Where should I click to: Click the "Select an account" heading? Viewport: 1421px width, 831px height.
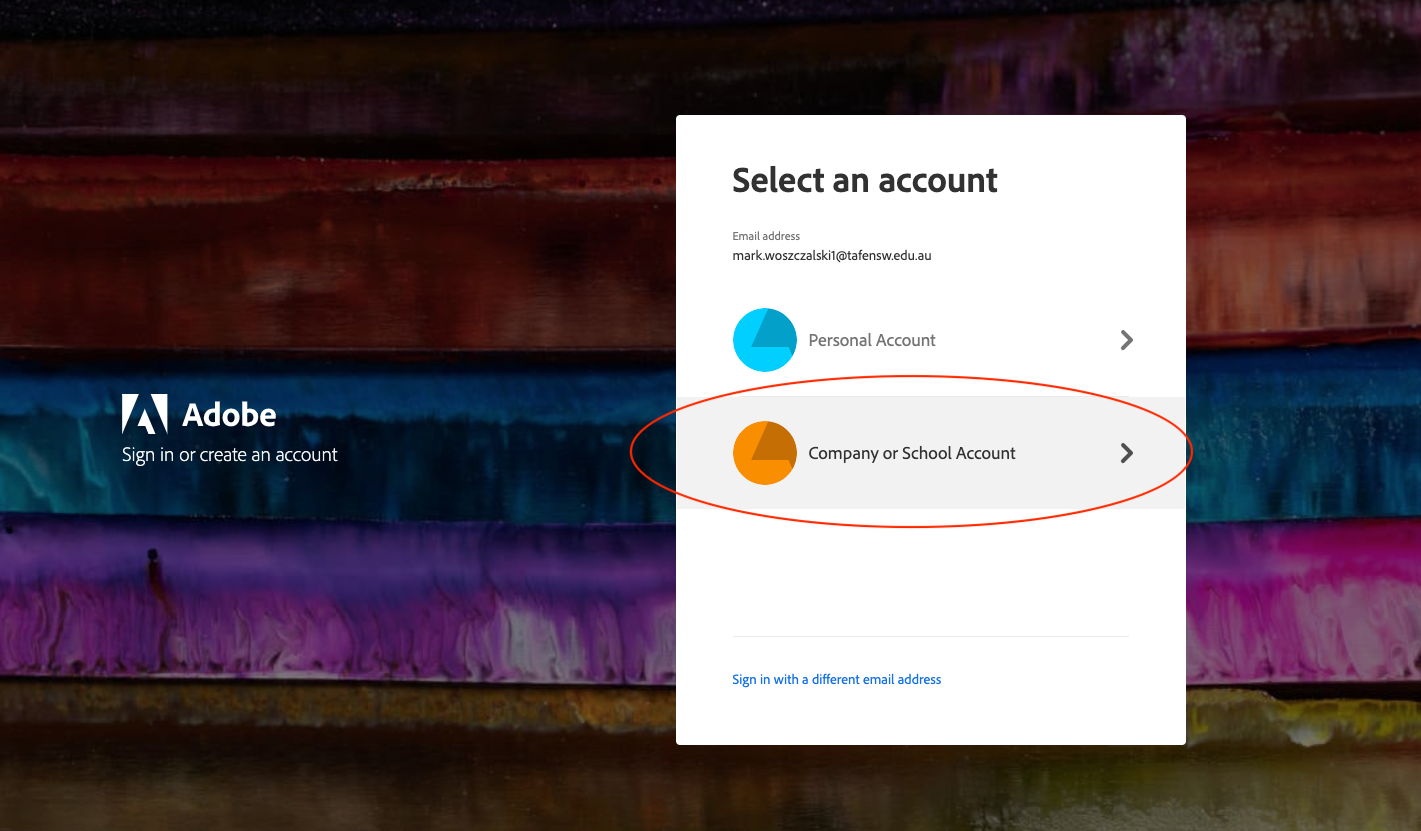coord(864,180)
